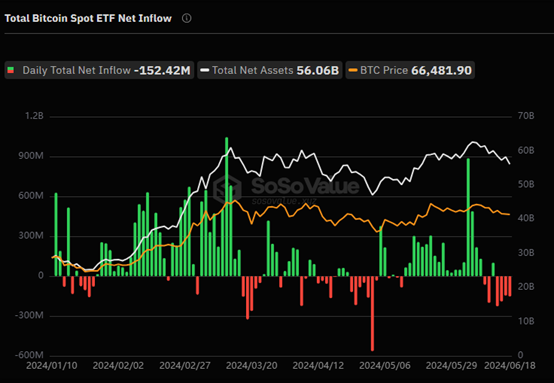Click the 2024/02/27 date label
Image resolution: width=554 pixels, height=383 pixels.
(x=185, y=365)
